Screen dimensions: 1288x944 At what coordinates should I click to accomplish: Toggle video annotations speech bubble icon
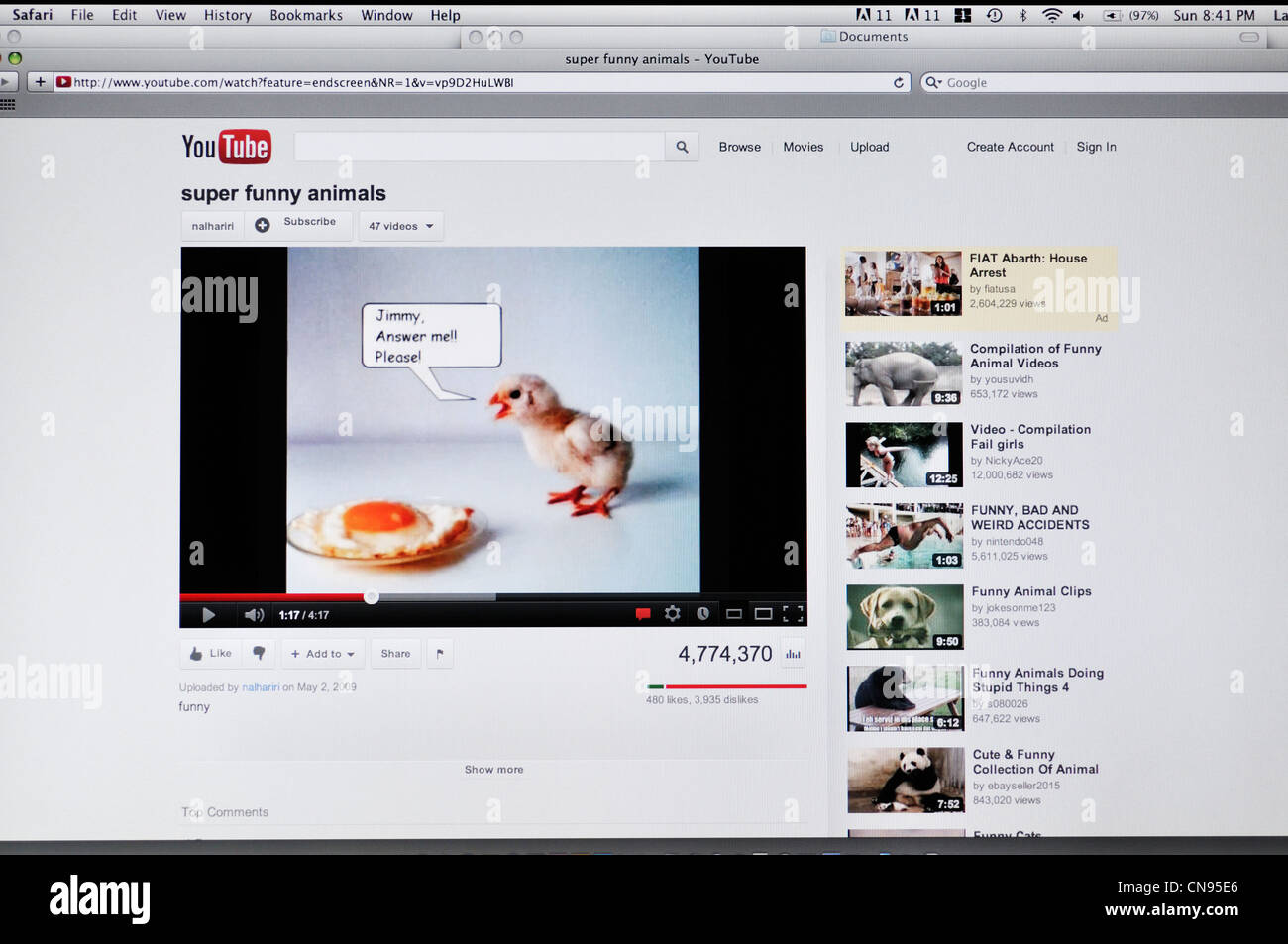tap(642, 614)
